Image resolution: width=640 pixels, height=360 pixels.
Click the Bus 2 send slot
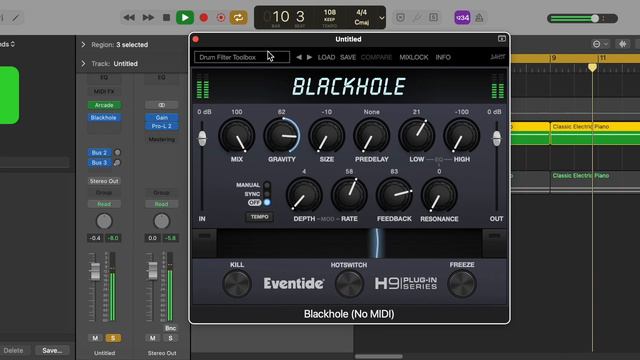99,153
